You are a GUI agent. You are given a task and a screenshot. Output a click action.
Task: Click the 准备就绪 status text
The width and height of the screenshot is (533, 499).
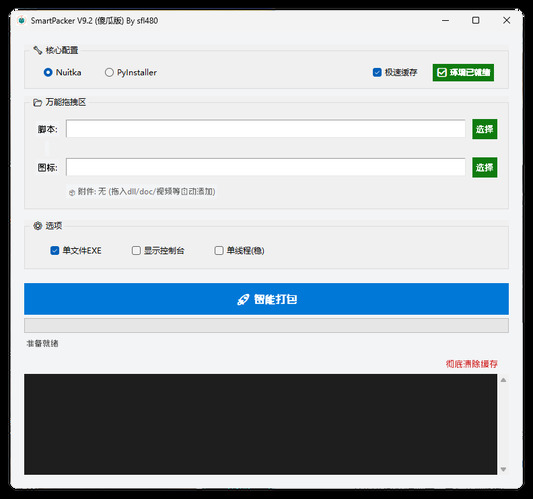[x=42, y=343]
